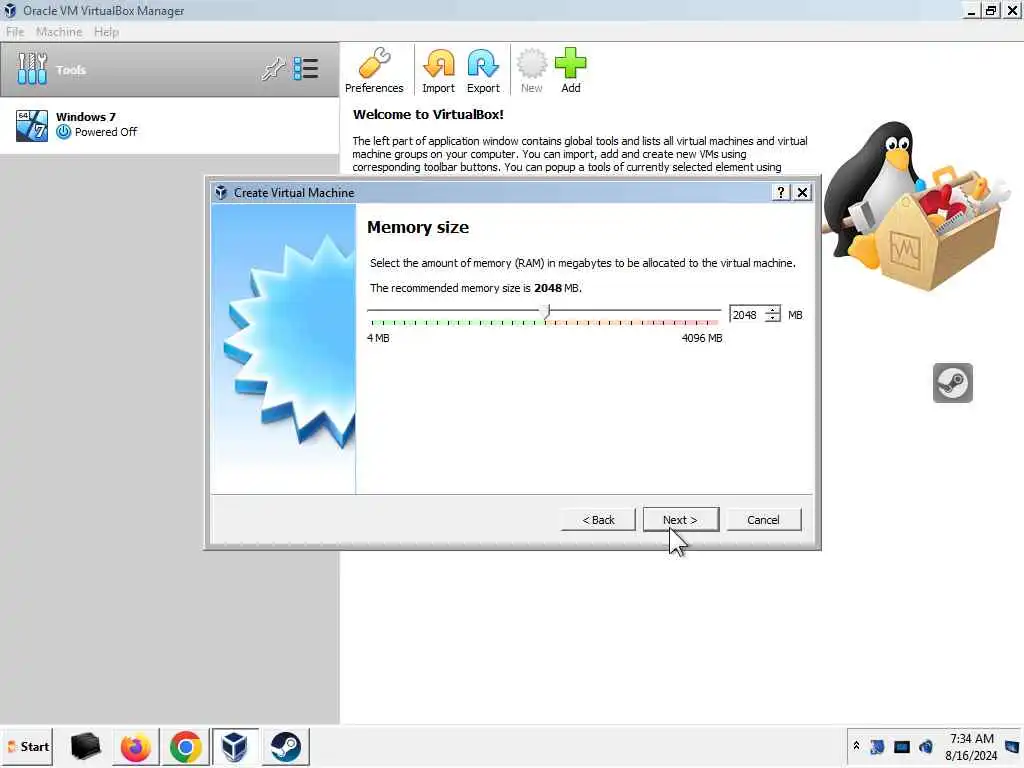
Task: Open the Machine menu
Action: (59, 32)
